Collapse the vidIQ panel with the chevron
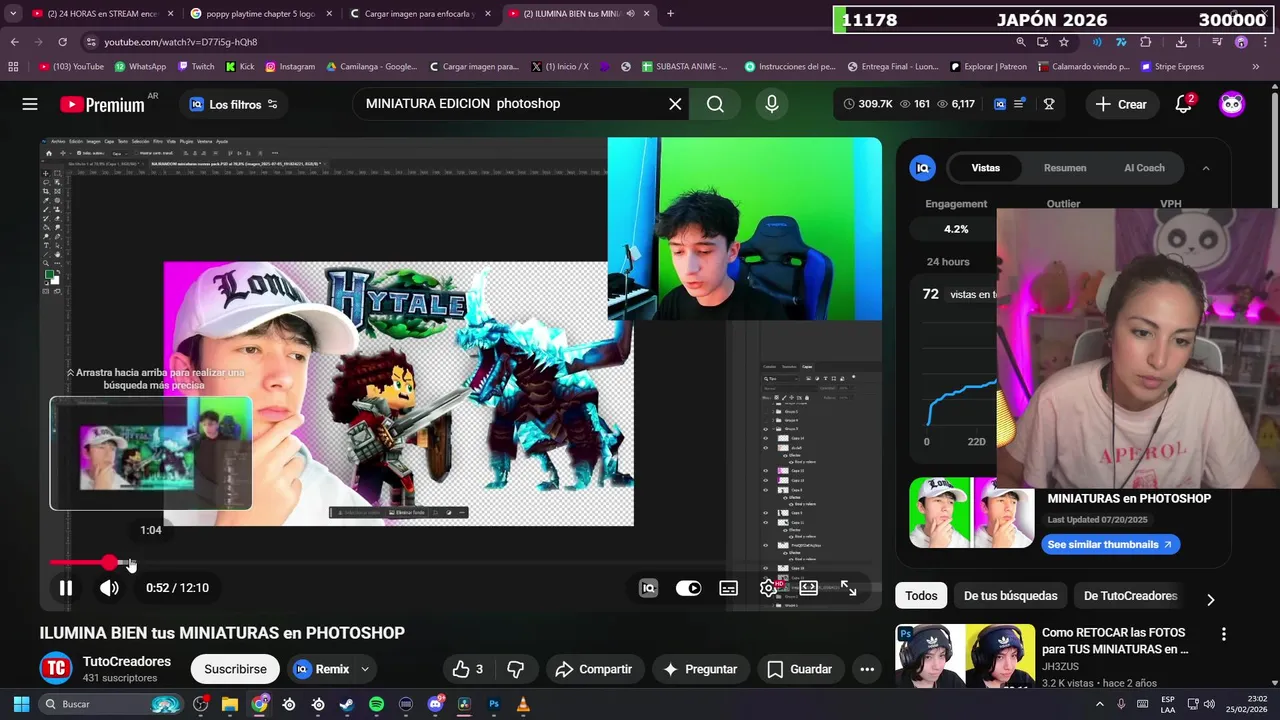Viewport: 1280px width, 720px height. pyautogui.click(x=1205, y=168)
